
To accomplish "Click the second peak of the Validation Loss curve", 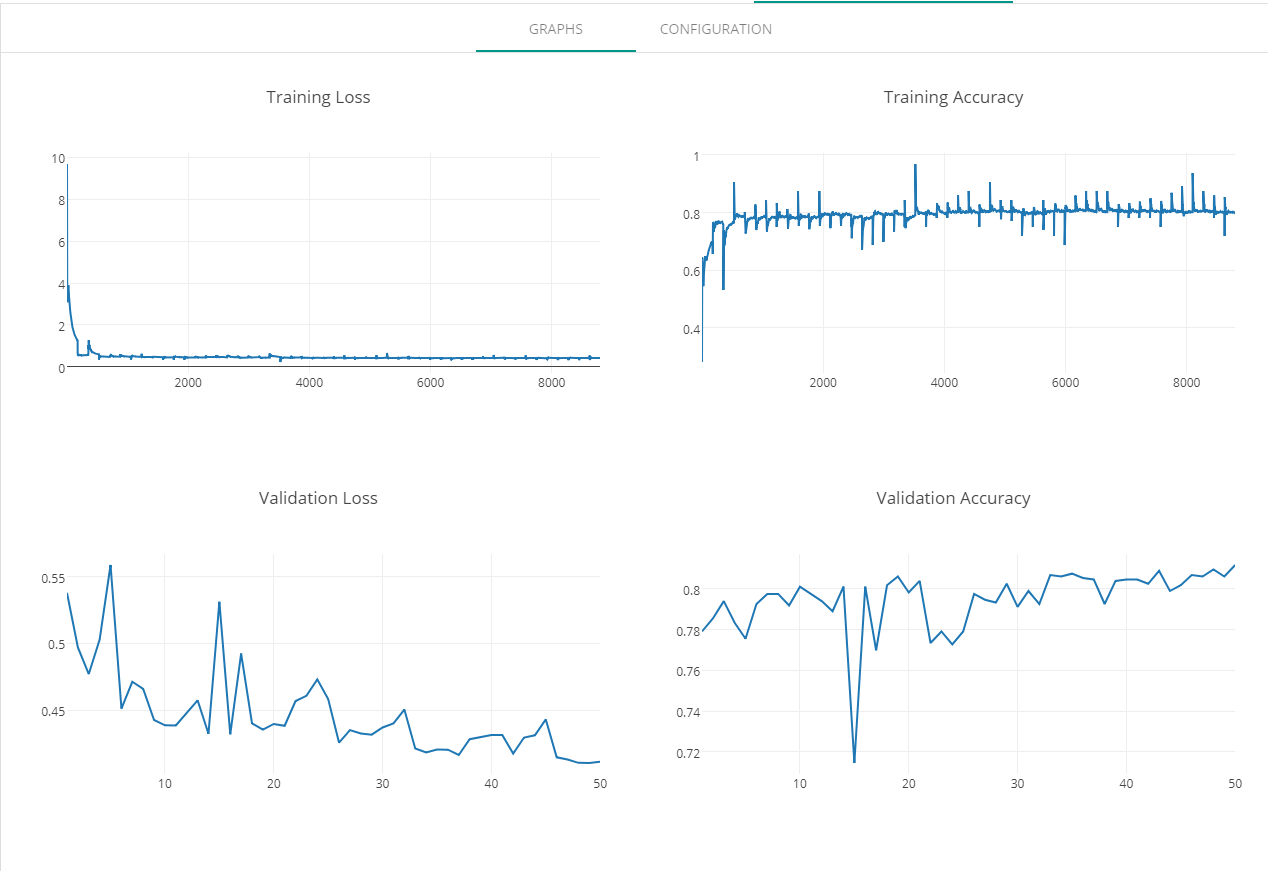I will [219, 602].
